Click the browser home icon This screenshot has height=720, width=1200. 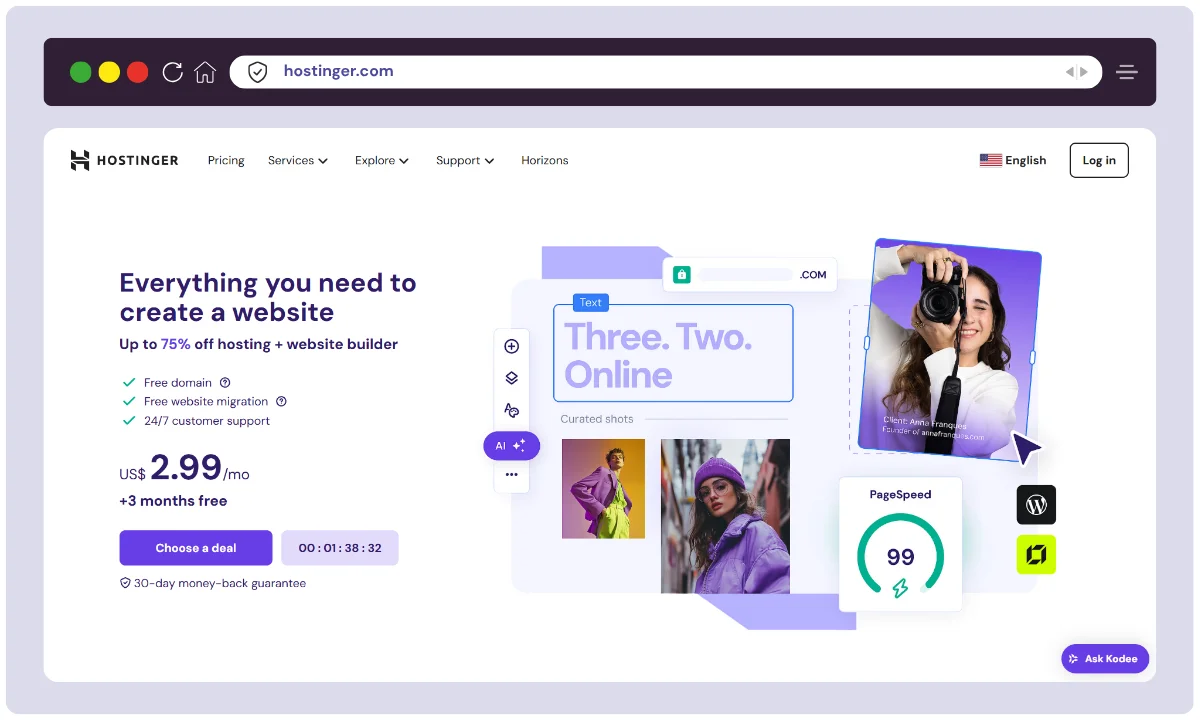tap(205, 72)
